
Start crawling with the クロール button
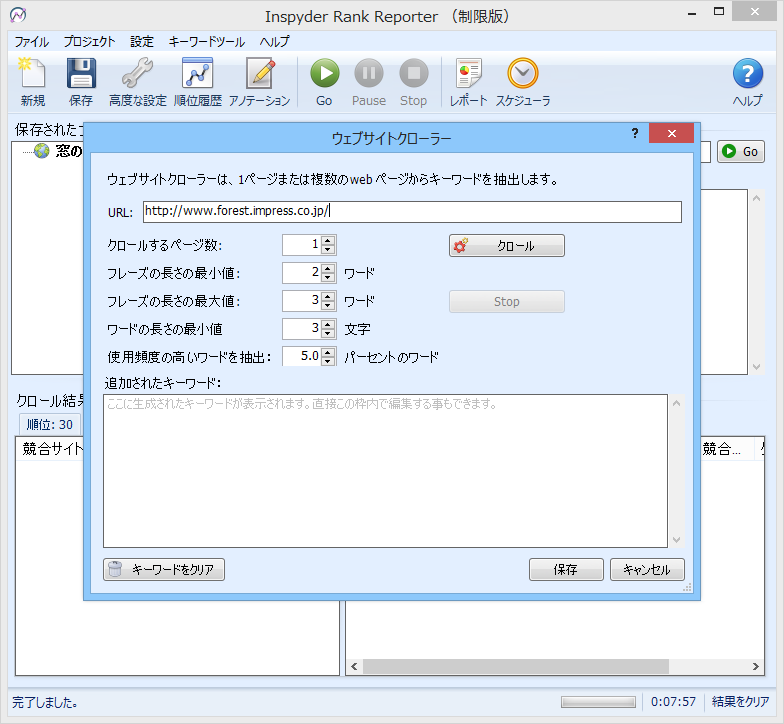(506, 246)
